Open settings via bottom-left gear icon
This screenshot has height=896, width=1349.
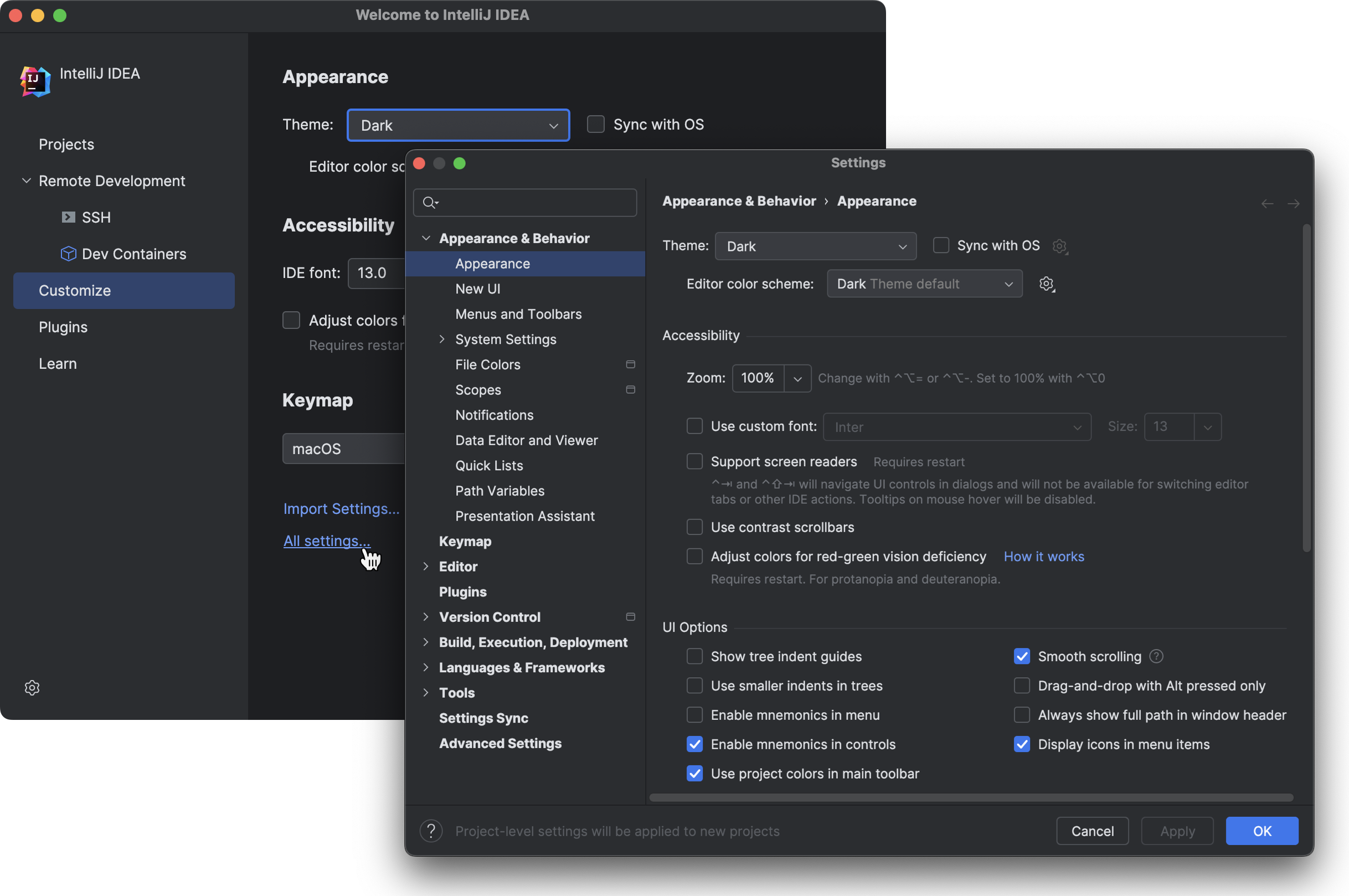click(x=32, y=687)
